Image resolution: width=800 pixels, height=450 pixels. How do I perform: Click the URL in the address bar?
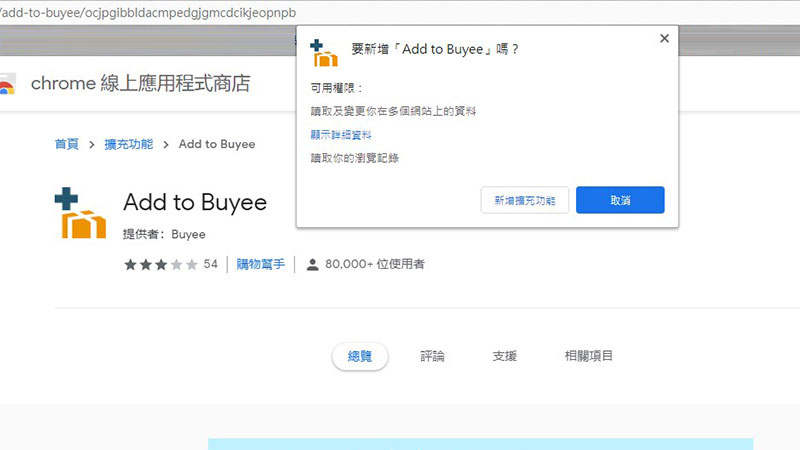pos(148,12)
